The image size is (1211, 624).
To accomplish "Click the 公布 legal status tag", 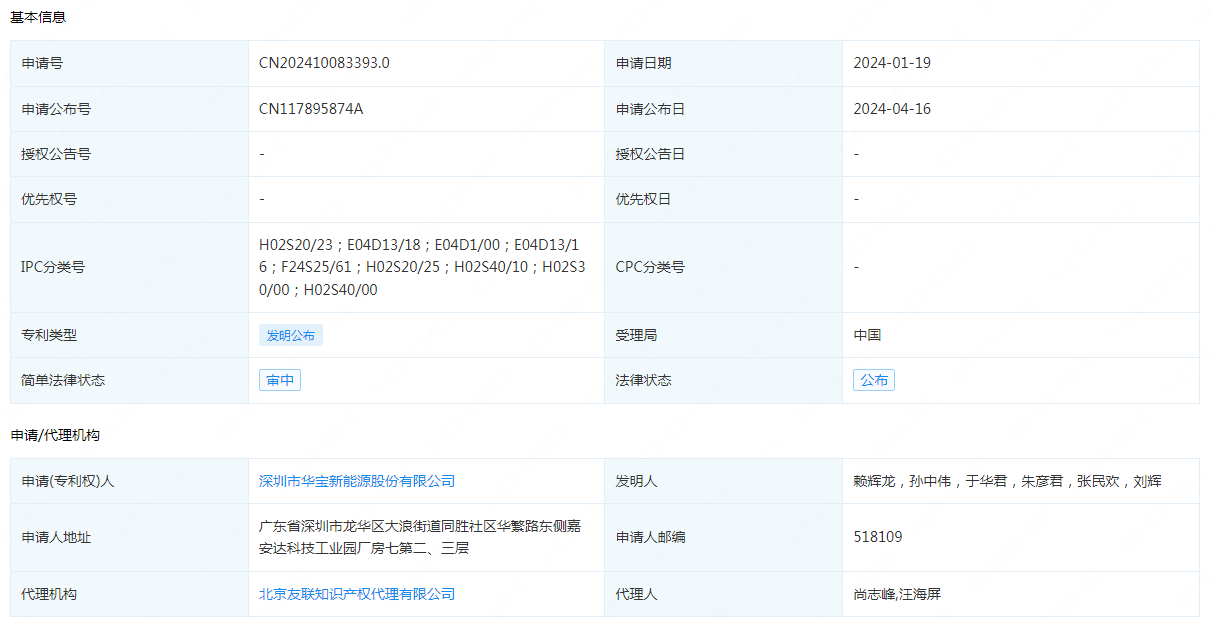I will (874, 380).
